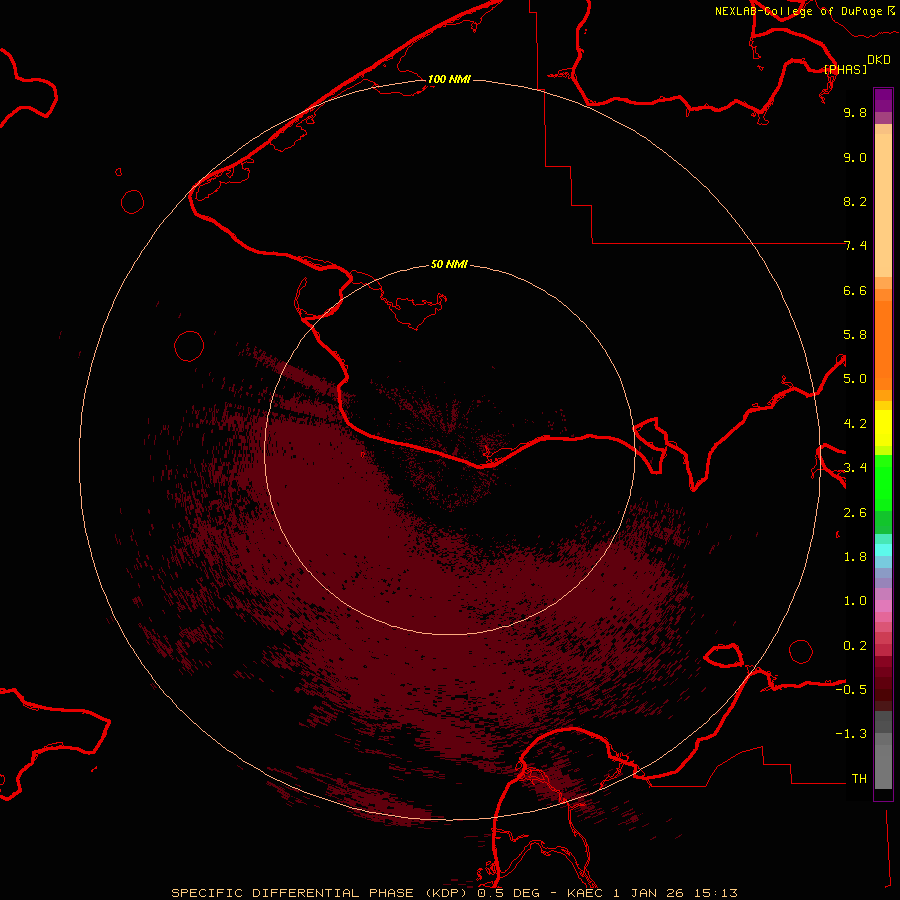The image size is (900, 900).
Task: Select the 6.6 scale label
Action: (855, 290)
